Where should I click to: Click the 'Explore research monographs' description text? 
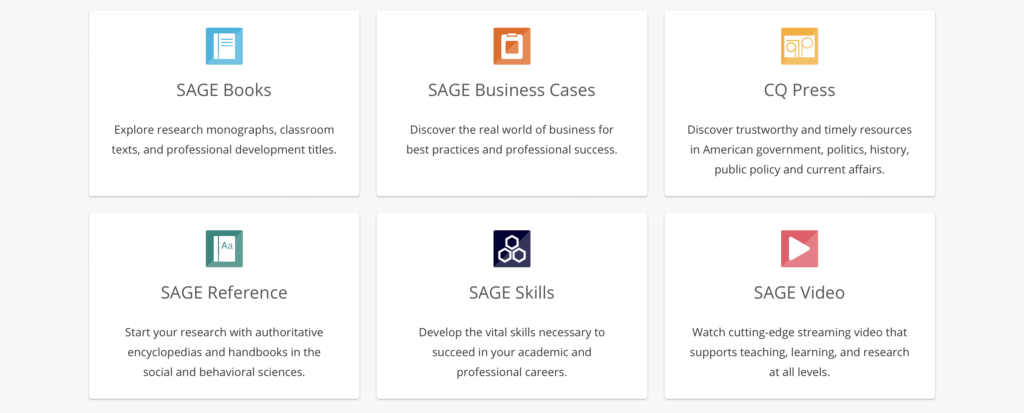point(224,139)
